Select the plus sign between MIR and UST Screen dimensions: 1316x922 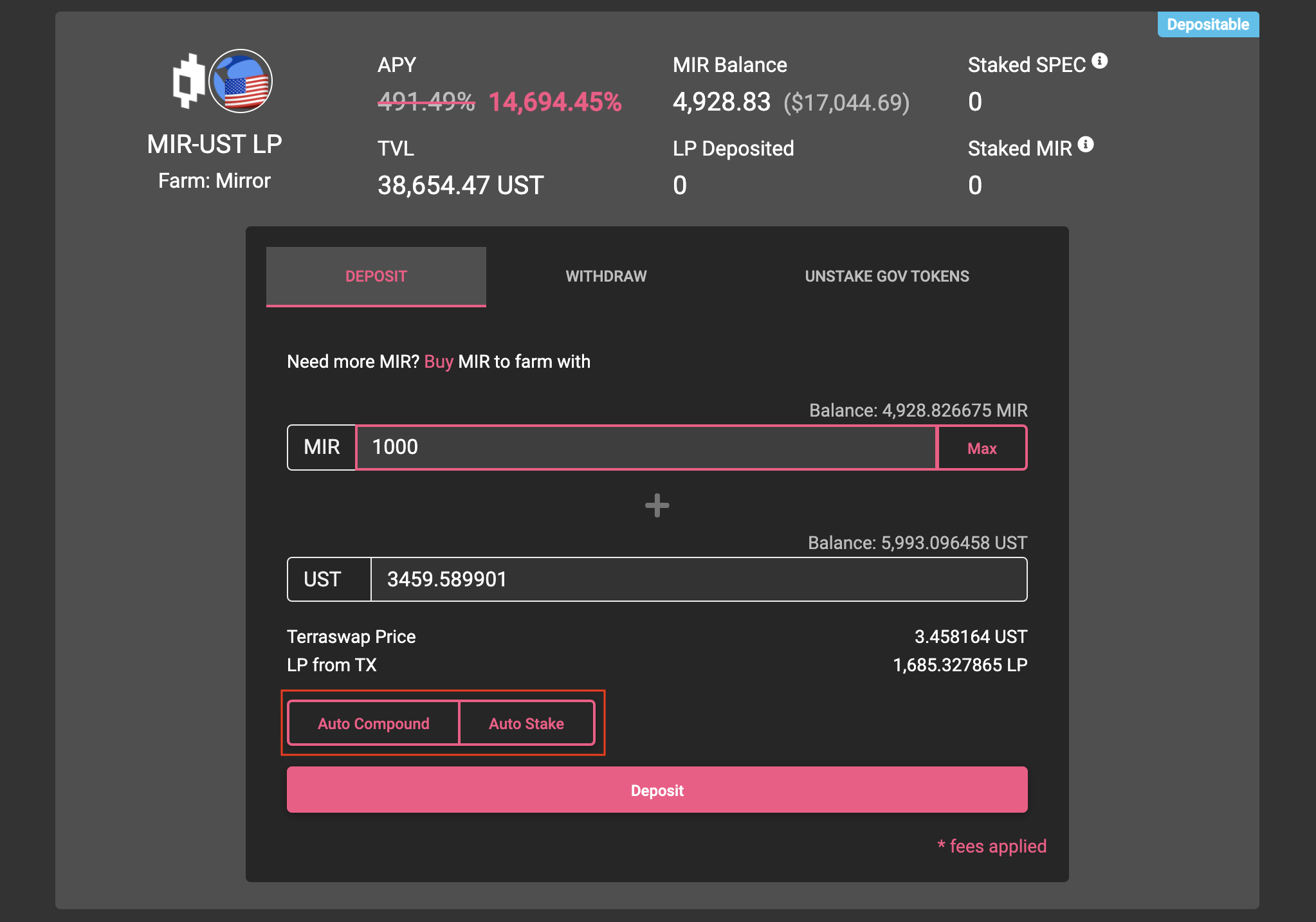click(657, 505)
